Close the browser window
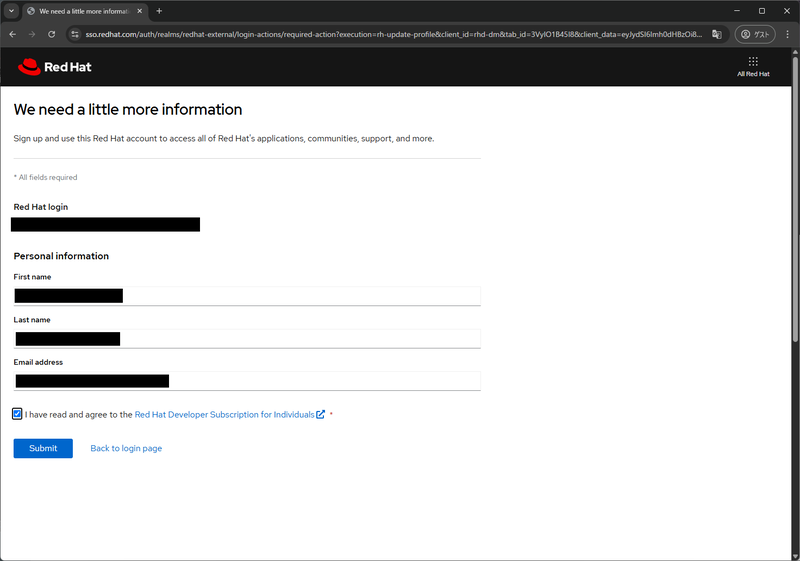 787,11
